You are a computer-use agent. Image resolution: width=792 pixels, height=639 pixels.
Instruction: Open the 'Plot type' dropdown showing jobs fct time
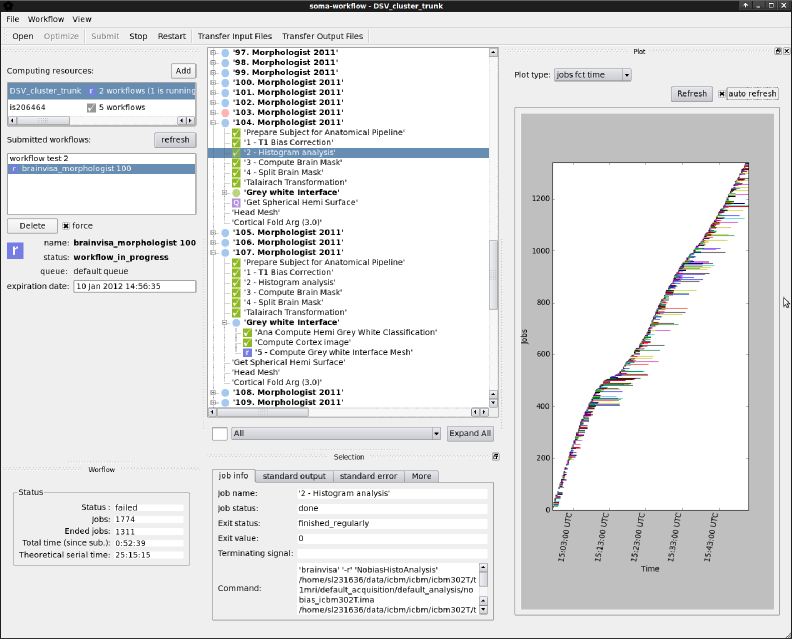pos(593,74)
